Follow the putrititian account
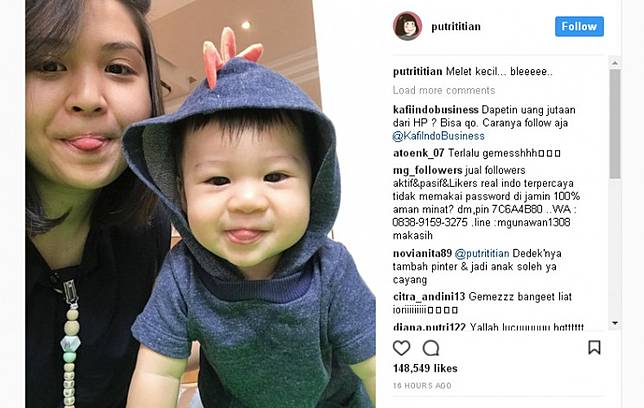Image resolution: width=644 pixels, height=408 pixels. tap(579, 26)
